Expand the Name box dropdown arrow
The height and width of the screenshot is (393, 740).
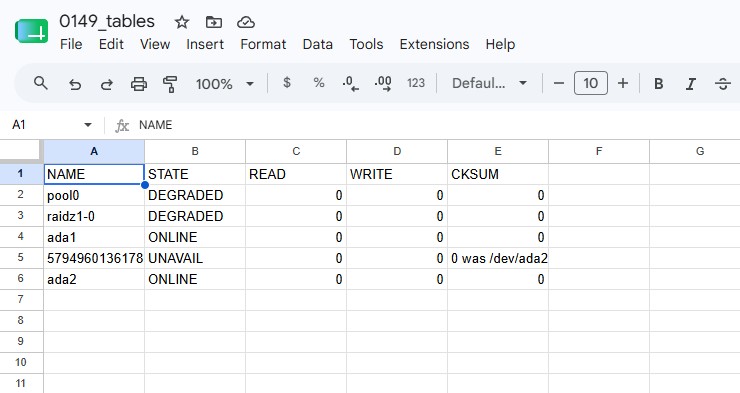pos(88,125)
